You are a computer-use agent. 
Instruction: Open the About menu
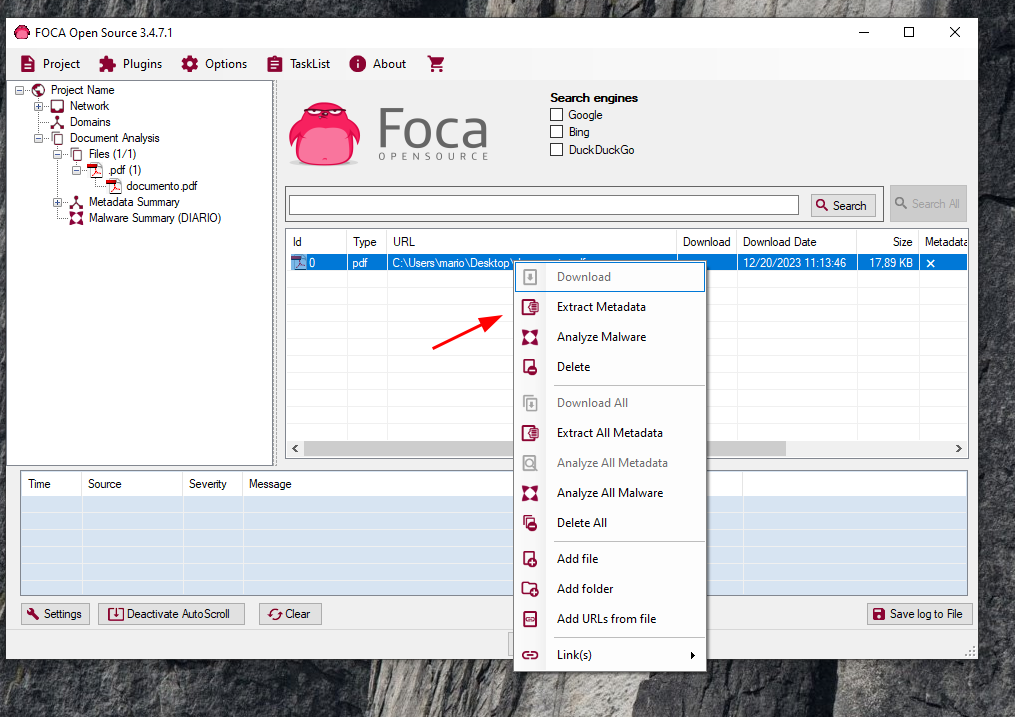(x=378, y=64)
